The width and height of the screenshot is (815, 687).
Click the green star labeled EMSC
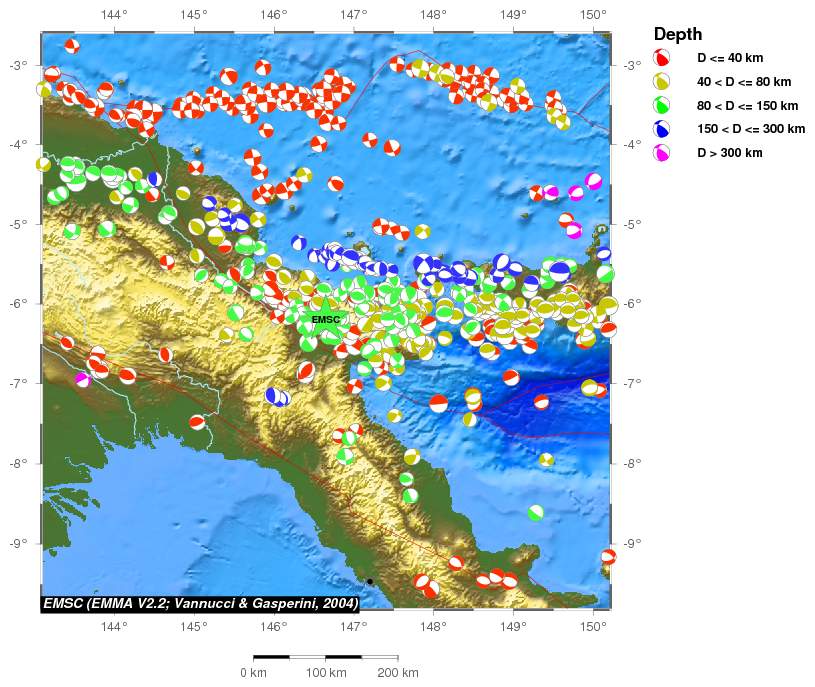pos(324,319)
